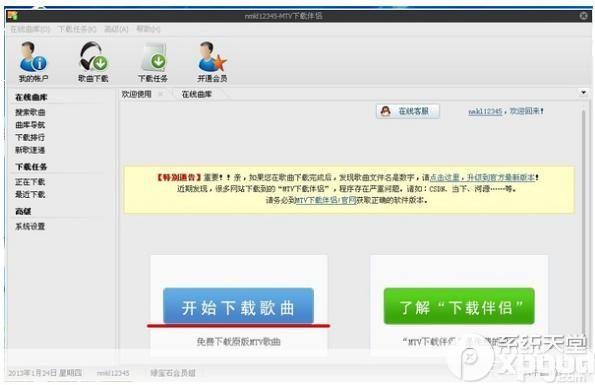Screen dimensions: 595x385
Task: Click the 【特别通告】 red notice heading
Action: 179,177
